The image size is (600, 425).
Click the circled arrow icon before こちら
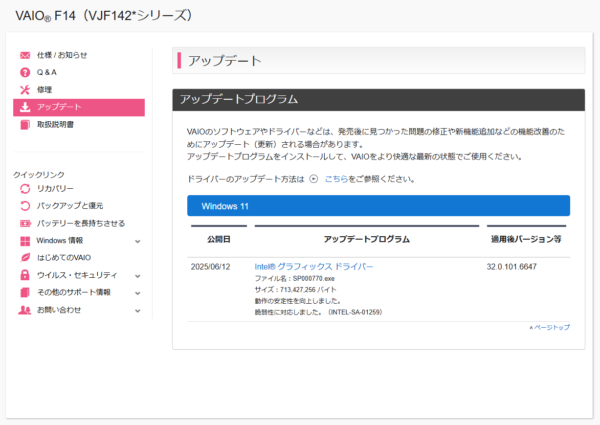(x=313, y=179)
